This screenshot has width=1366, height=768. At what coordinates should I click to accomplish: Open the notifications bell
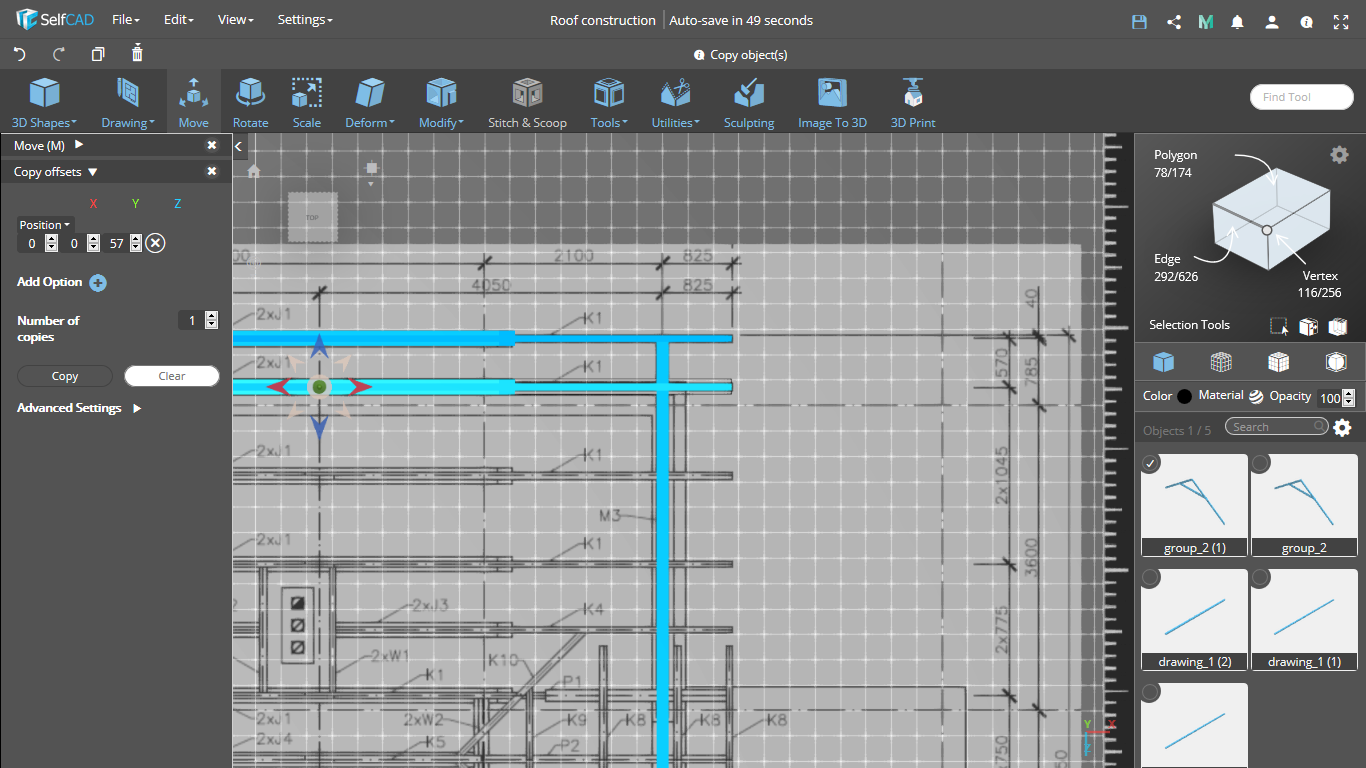1238,21
